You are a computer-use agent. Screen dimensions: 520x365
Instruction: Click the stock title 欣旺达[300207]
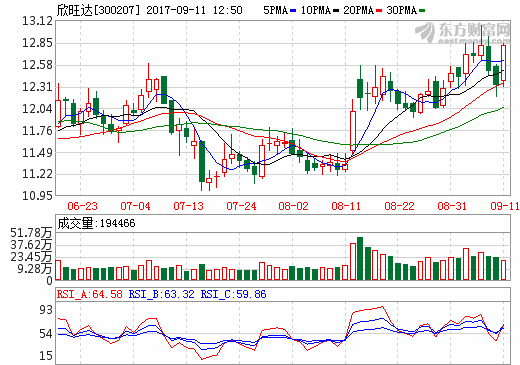(x=98, y=10)
